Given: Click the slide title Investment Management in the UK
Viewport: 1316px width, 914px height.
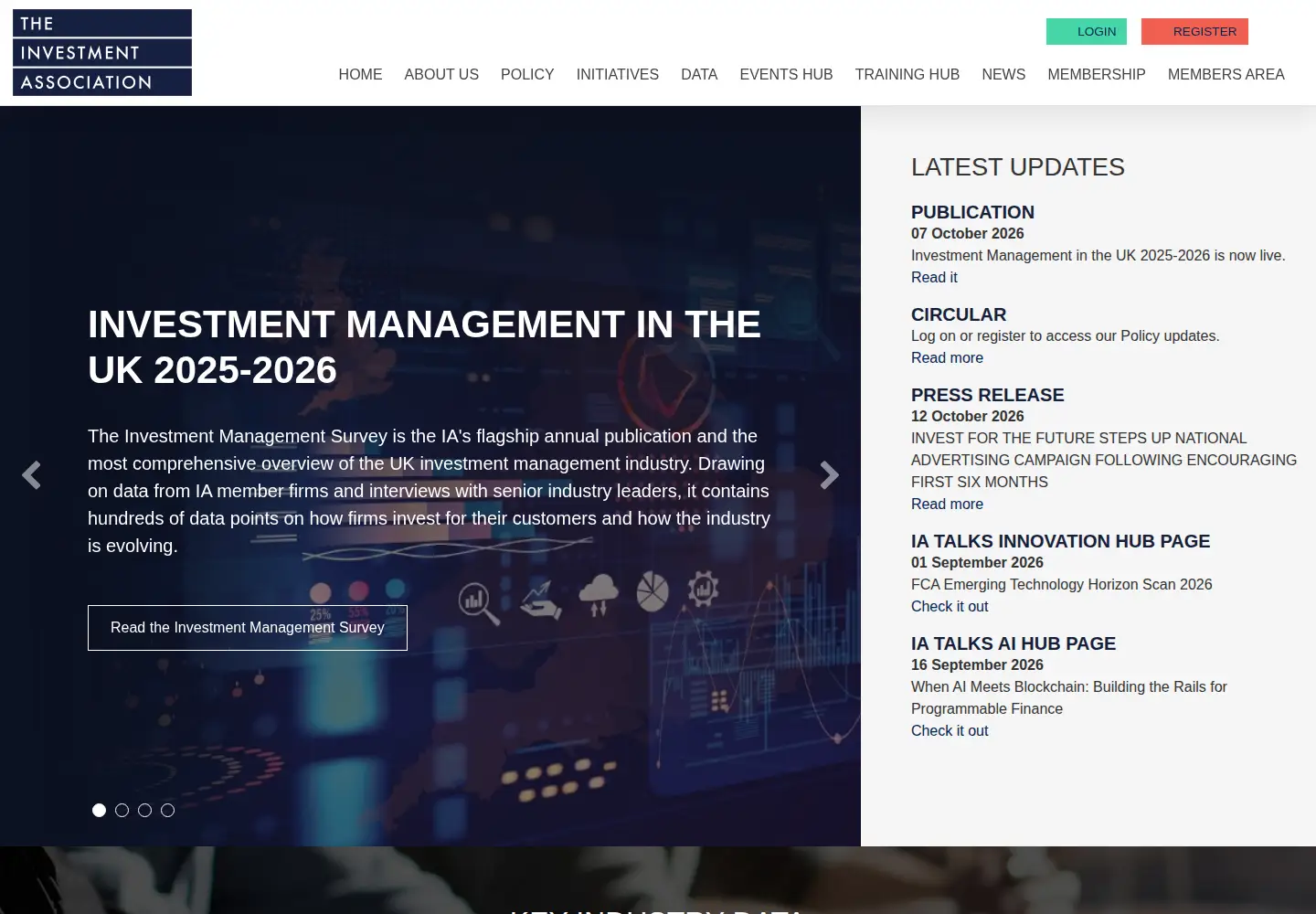Looking at the screenshot, I should (x=424, y=347).
